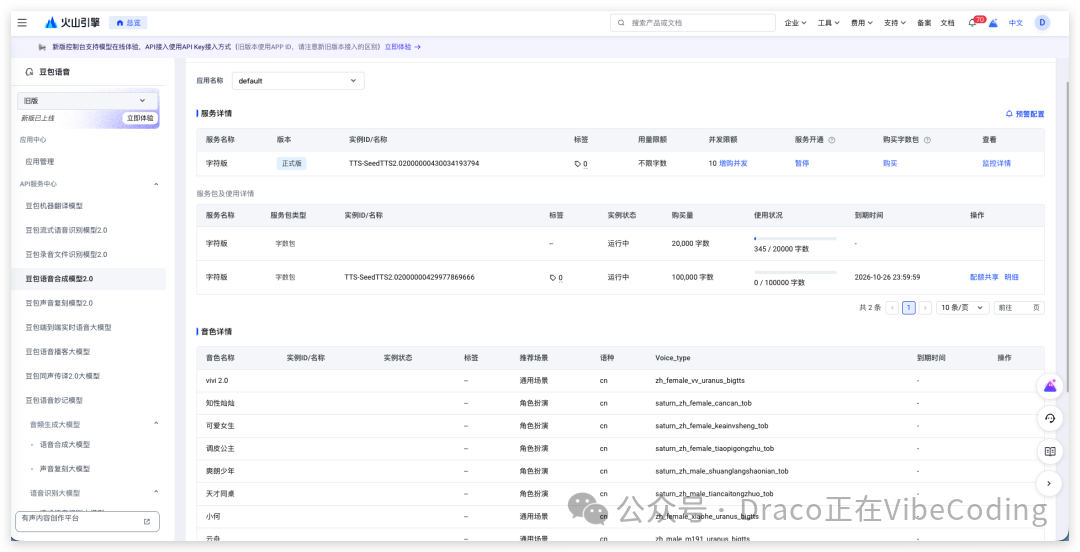Select 豆包语音合成模型2.0
1080x552 pixels.
point(59,279)
